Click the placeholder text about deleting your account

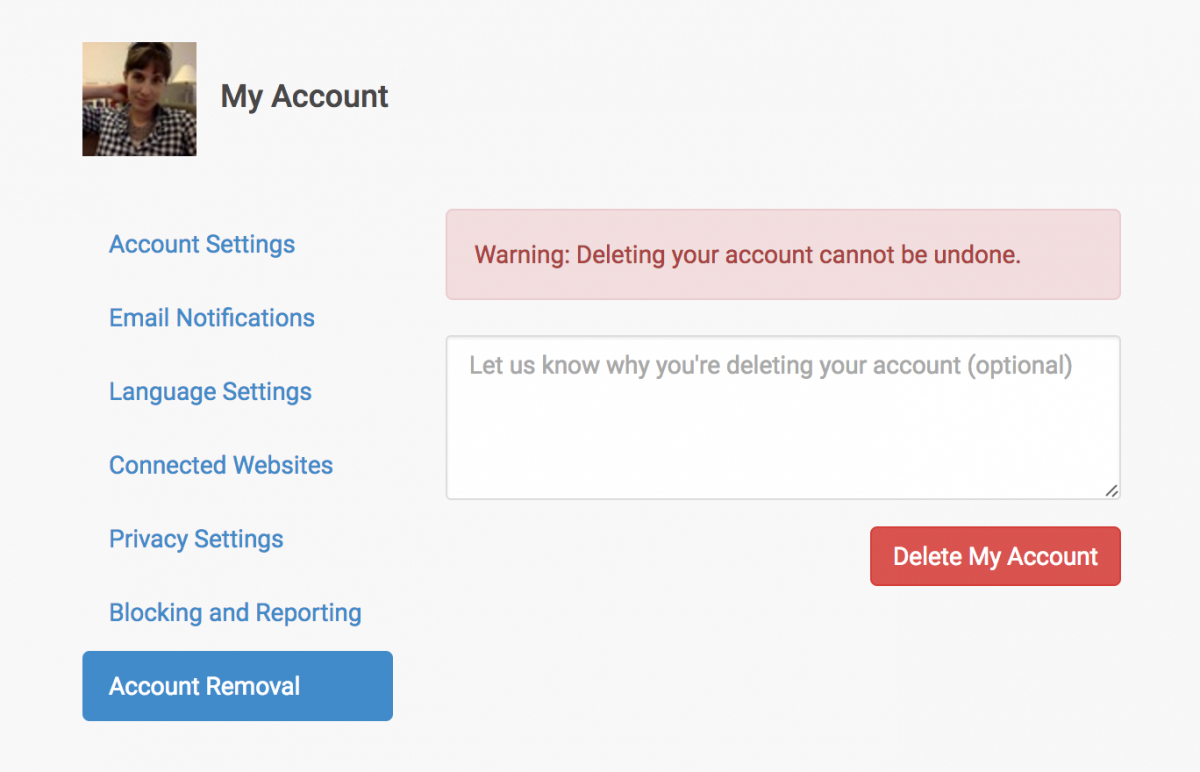715,366
